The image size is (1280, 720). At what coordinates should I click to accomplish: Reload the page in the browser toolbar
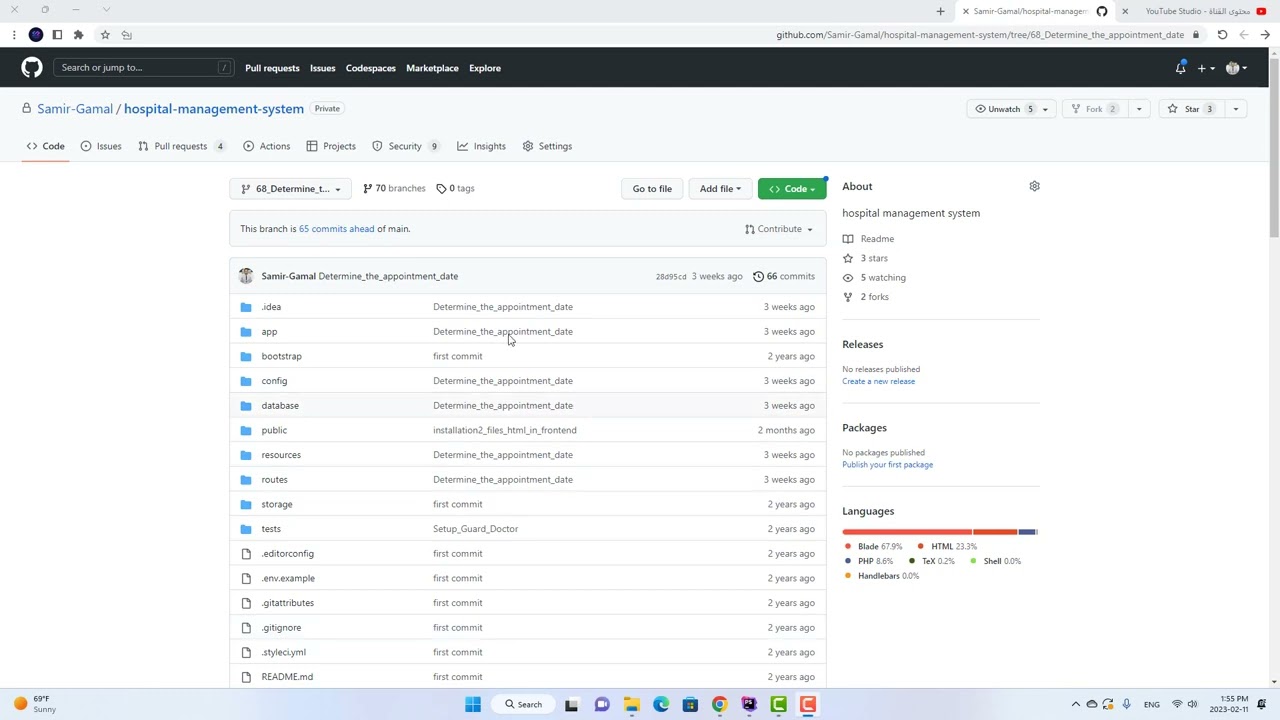click(1222, 35)
